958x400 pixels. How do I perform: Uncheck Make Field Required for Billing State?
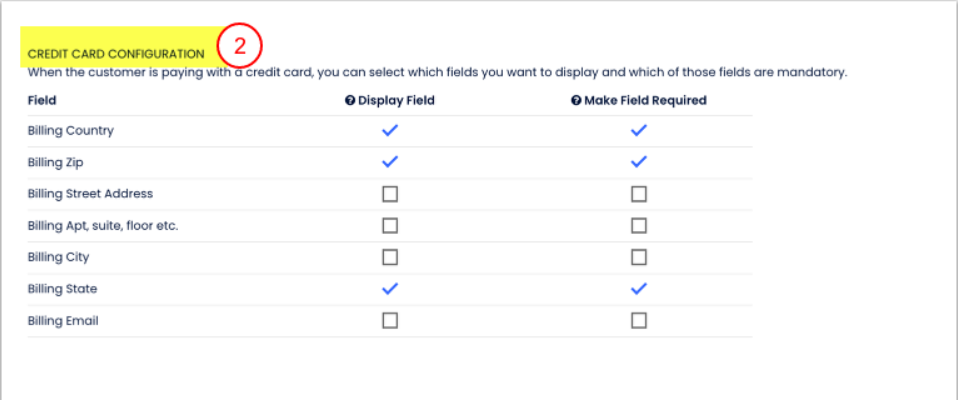coord(639,289)
